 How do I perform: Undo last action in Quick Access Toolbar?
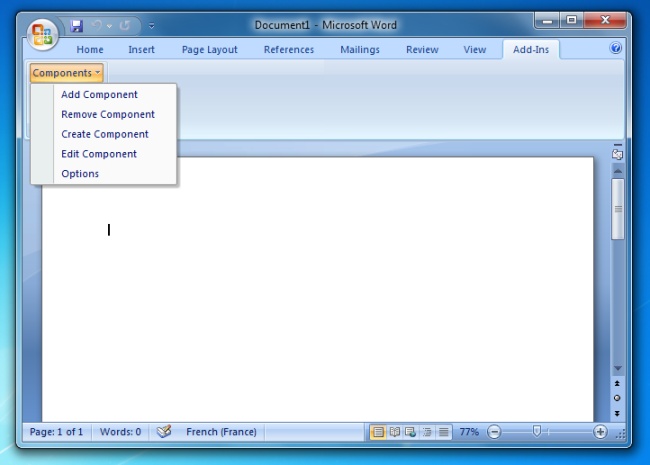coord(97,26)
